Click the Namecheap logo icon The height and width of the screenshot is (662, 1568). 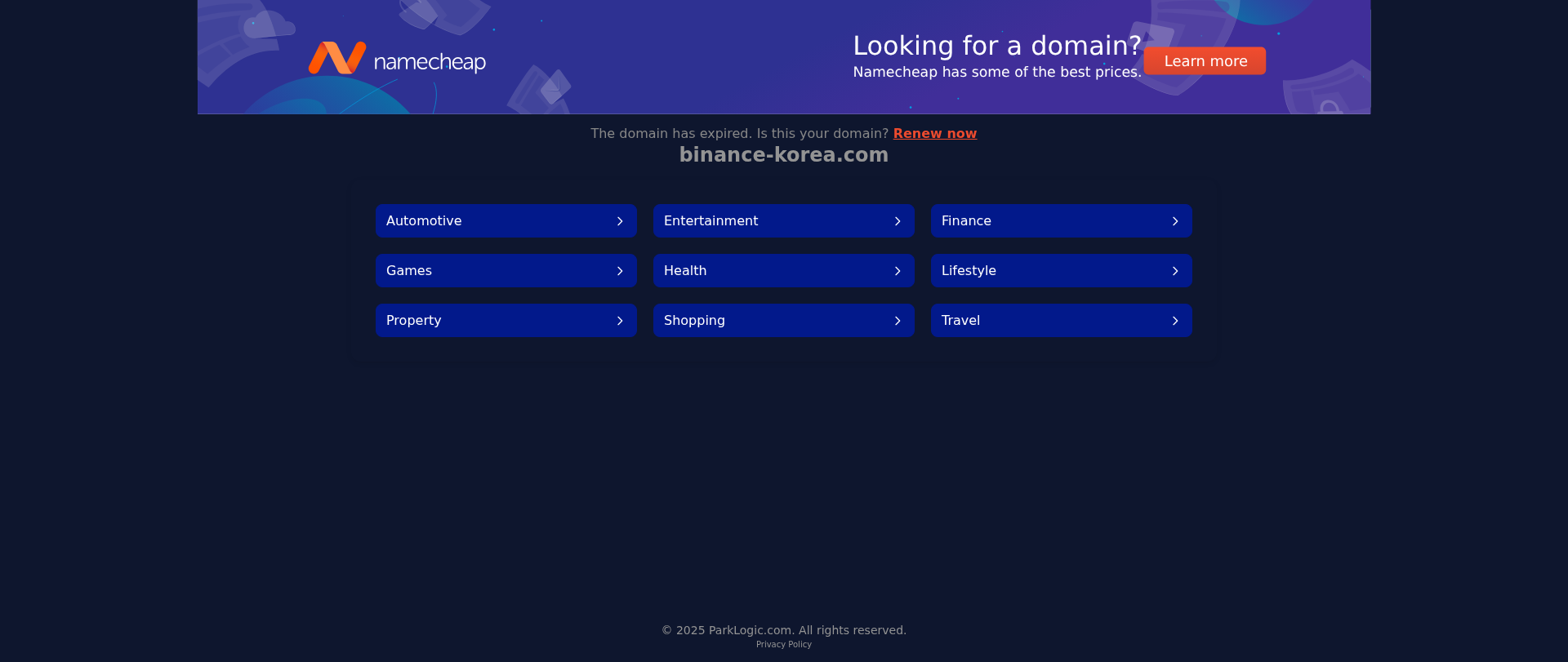[x=336, y=58]
